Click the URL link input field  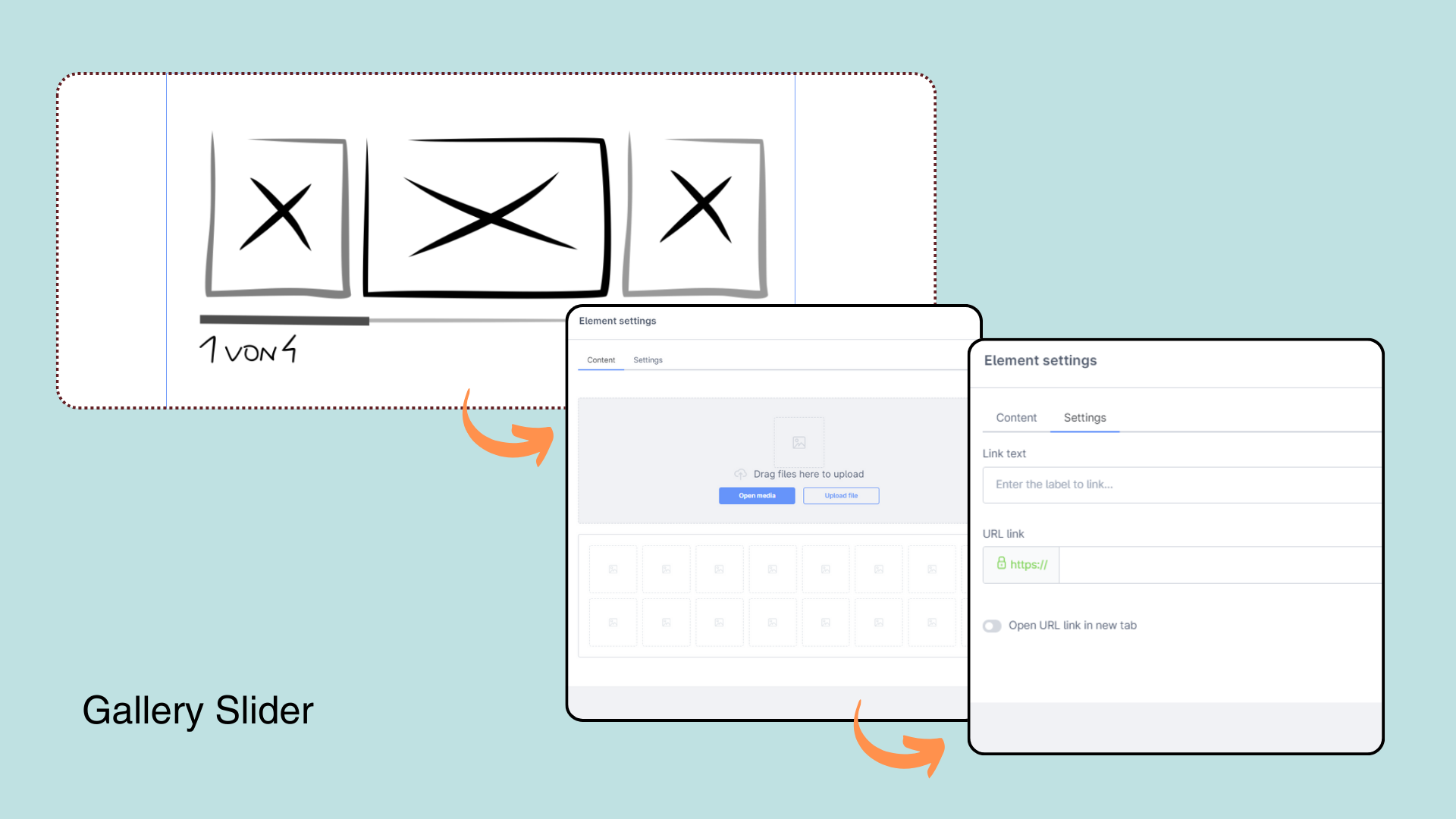pyautogui.click(x=1200, y=563)
